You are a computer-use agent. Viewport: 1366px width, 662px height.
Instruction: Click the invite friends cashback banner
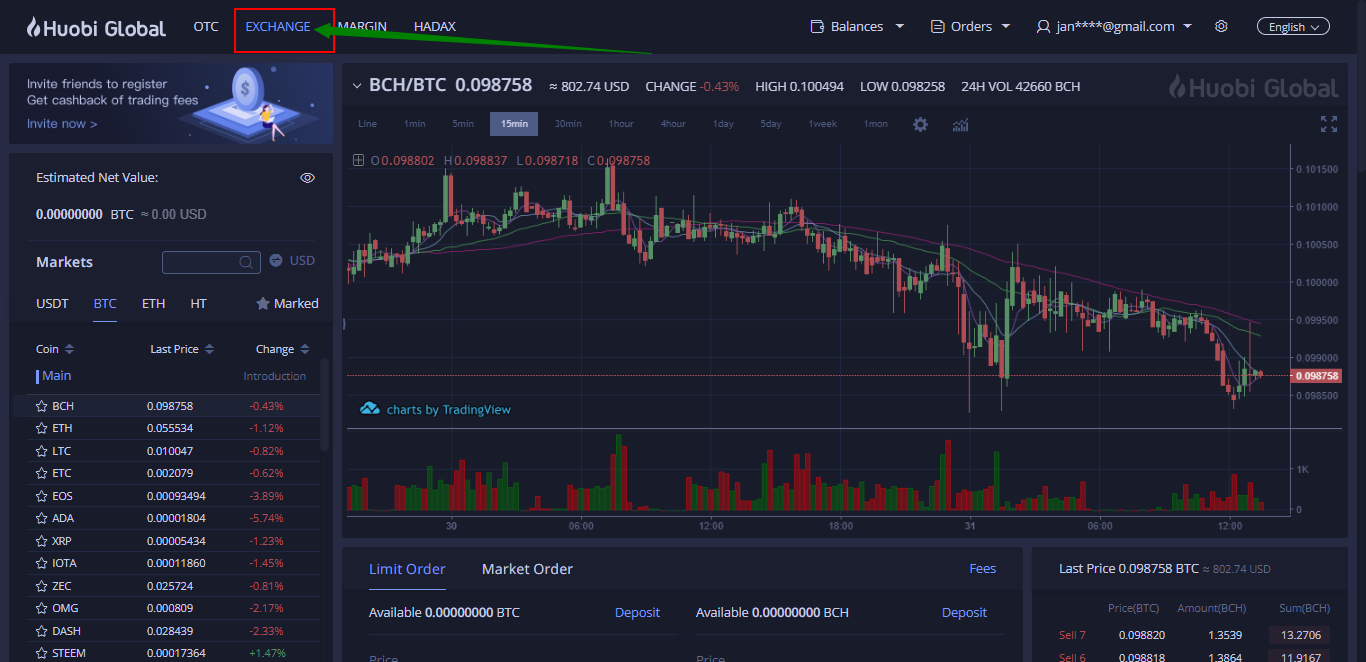coord(171,104)
